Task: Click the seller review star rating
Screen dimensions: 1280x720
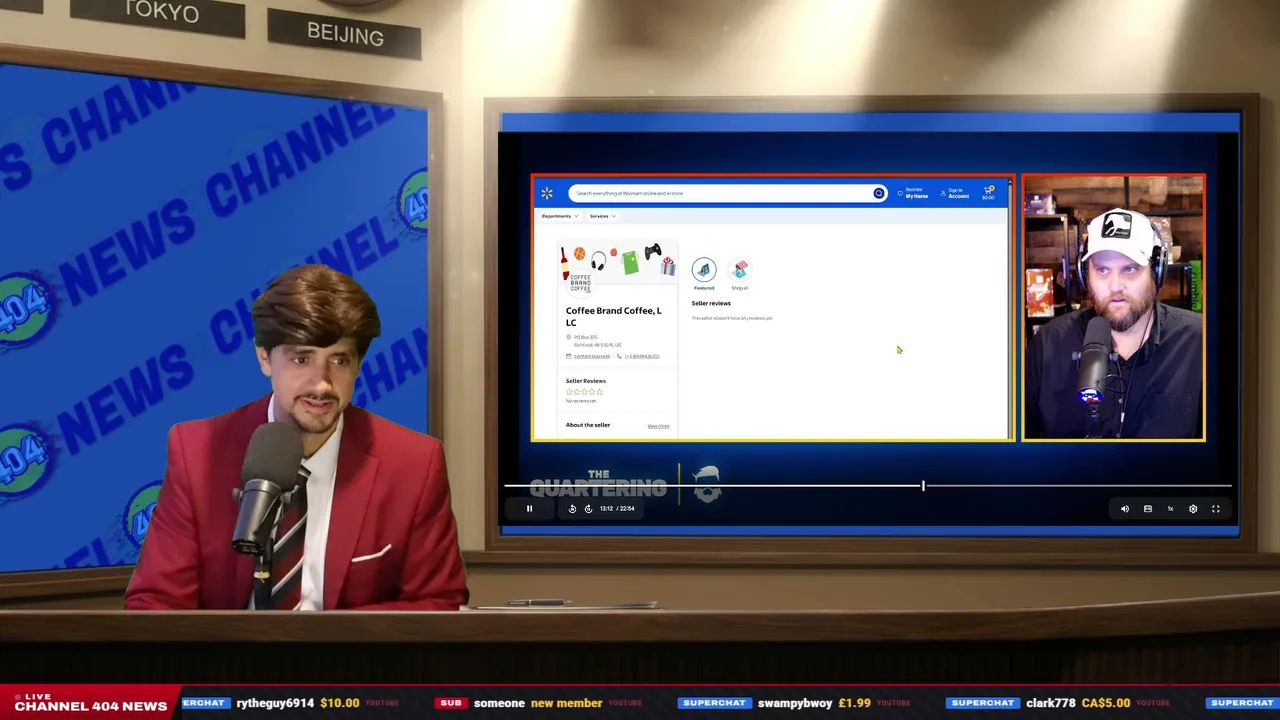Action: coord(584,391)
